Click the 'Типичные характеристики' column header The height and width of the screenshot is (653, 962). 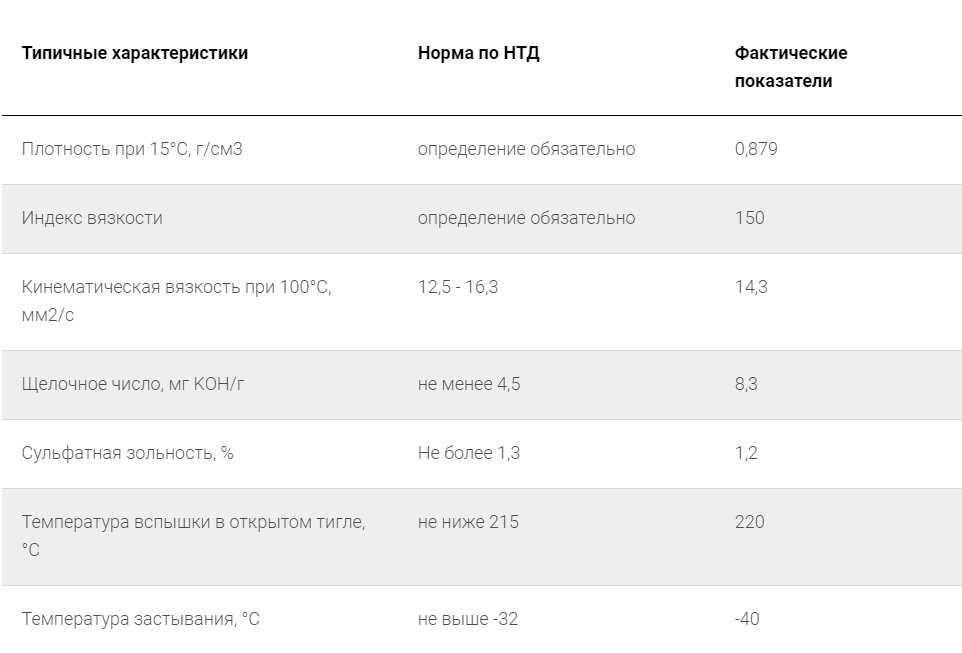click(x=135, y=53)
